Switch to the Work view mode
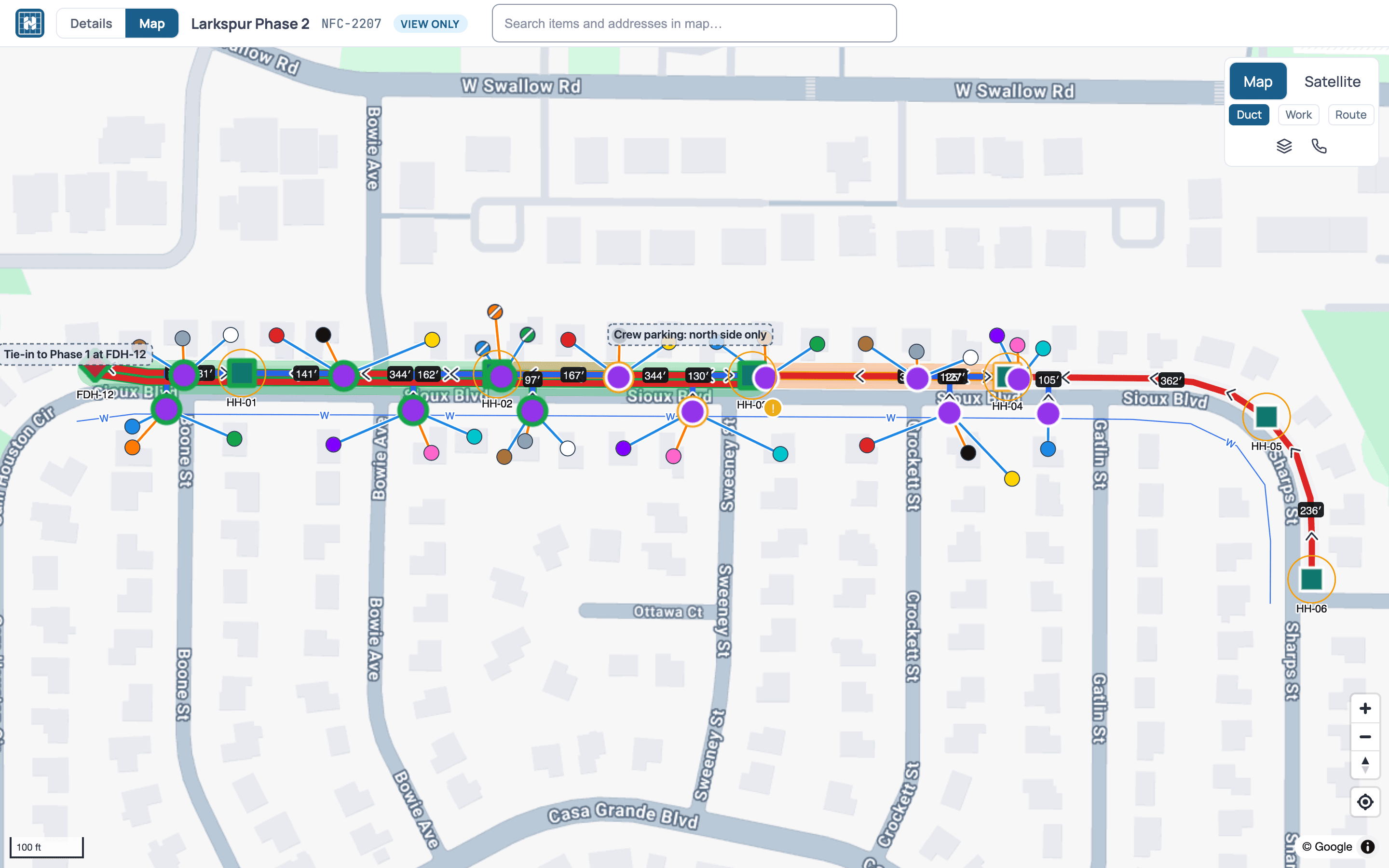This screenshot has height=868, width=1389. [1298, 115]
